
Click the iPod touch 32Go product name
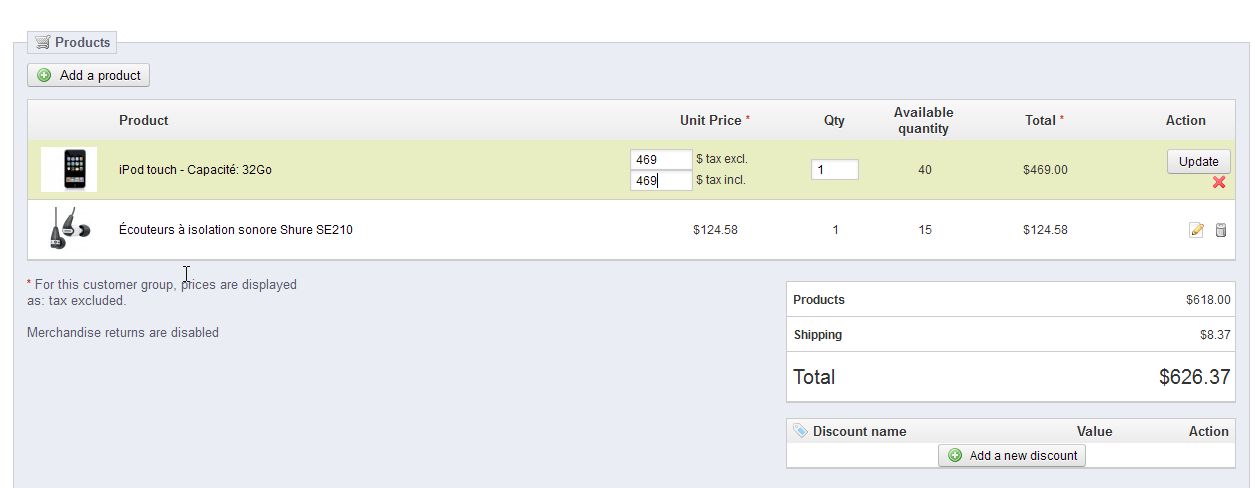pos(195,170)
